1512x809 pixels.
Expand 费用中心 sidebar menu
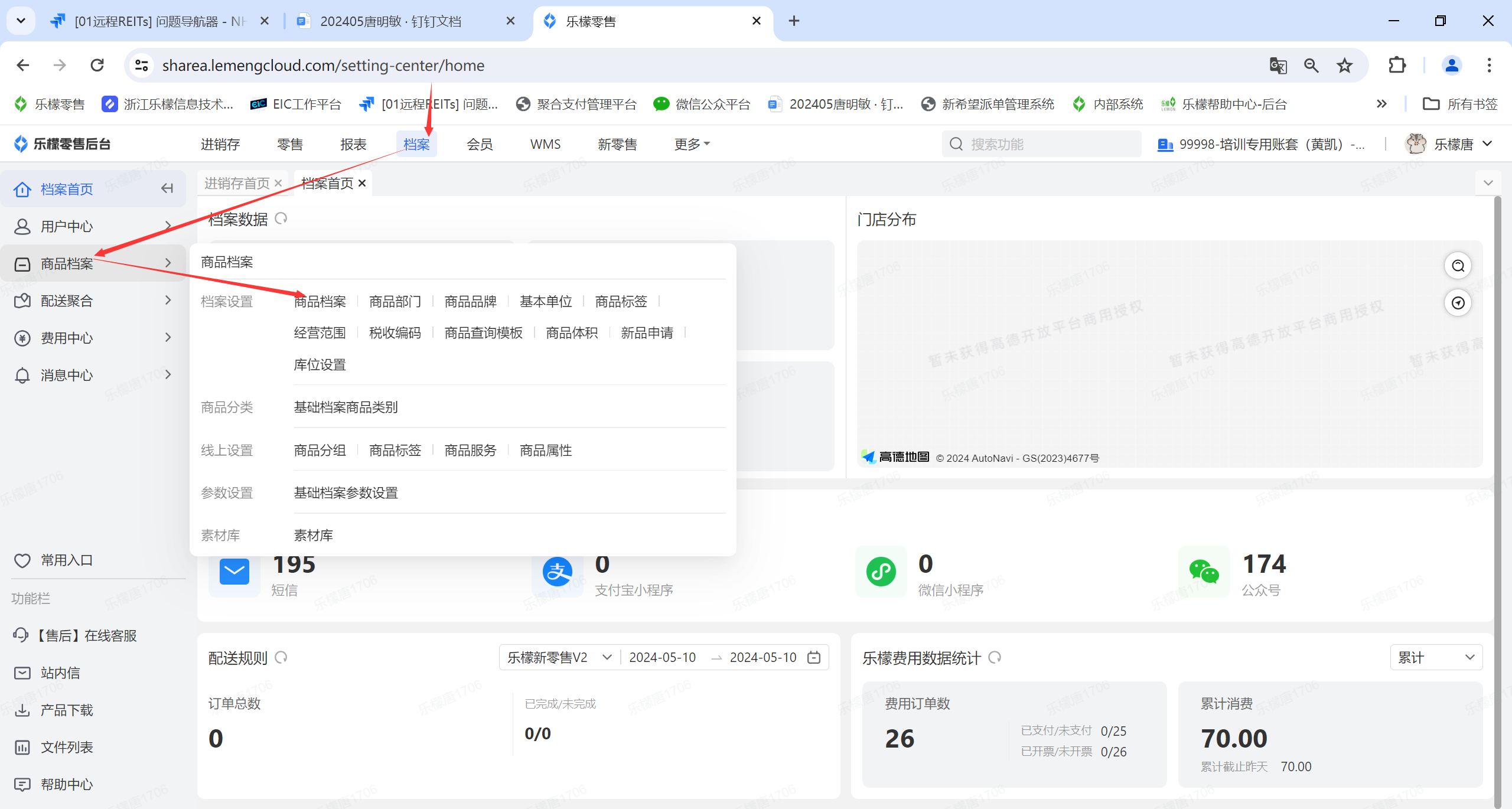(93, 338)
